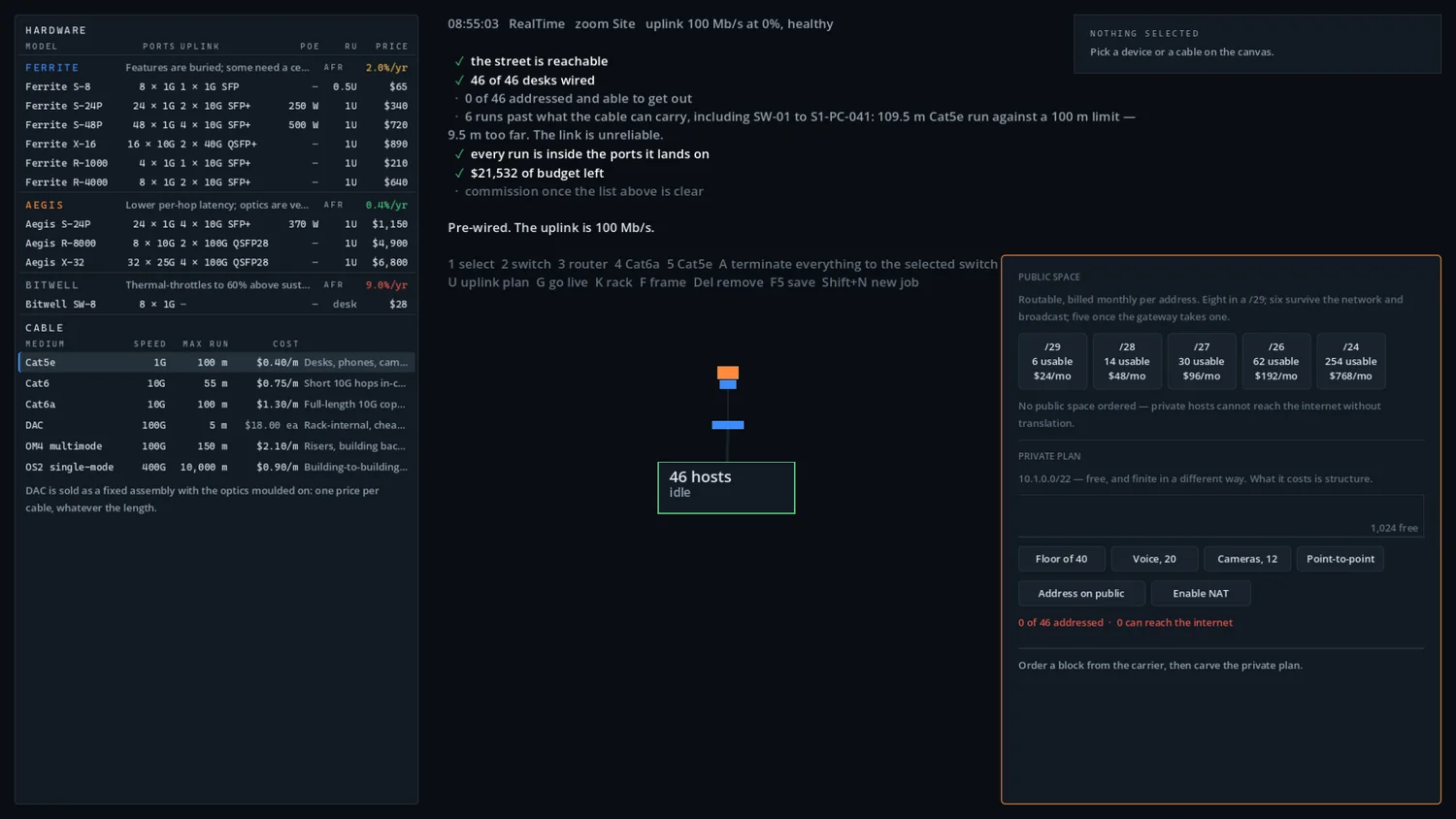Click the Address on public button

[x=1081, y=593]
